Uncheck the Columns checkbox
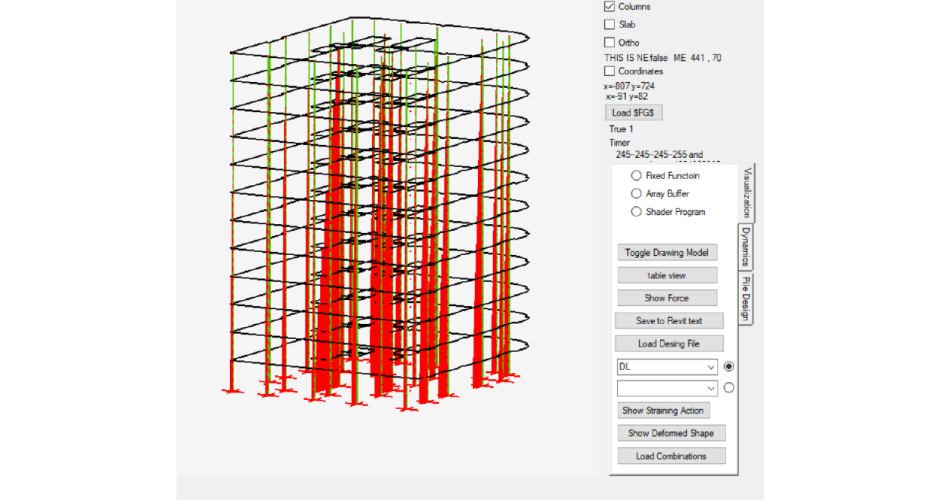940x500 pixels. 610,7
